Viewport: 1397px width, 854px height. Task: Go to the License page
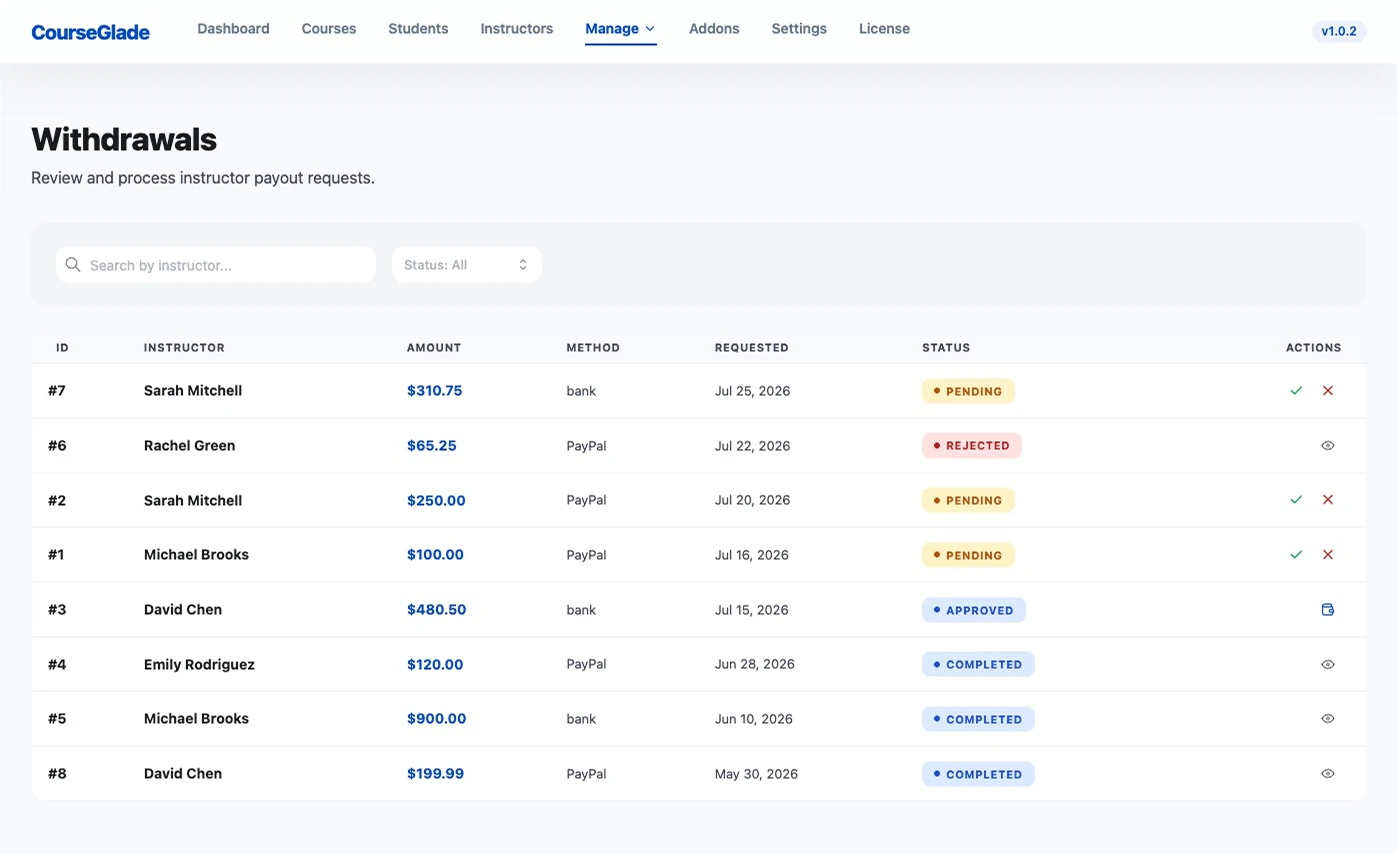click(884, 29)
